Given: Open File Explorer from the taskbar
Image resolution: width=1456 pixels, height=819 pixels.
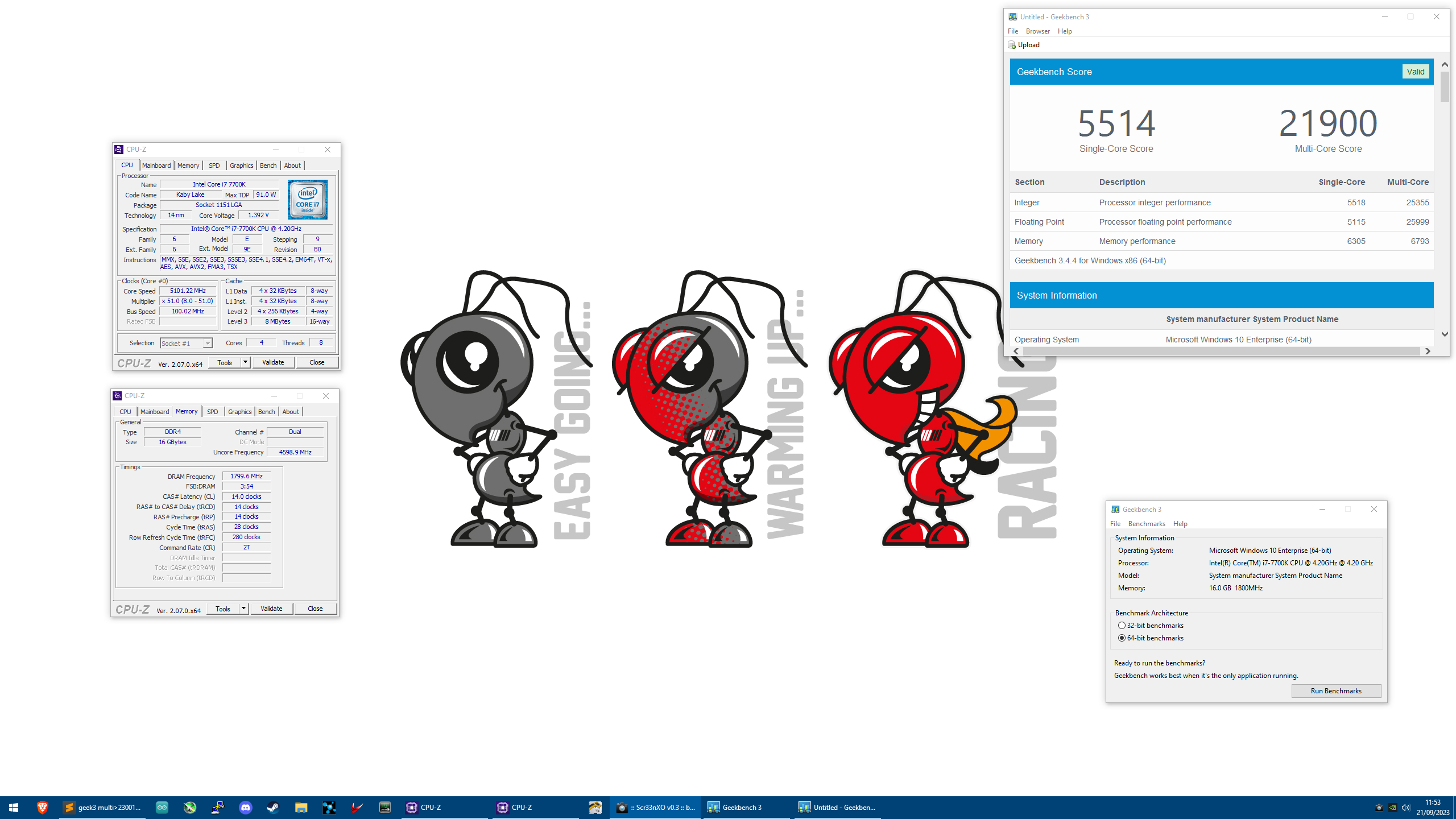Looking at the screenshot, I should click(x=301, y=807).
